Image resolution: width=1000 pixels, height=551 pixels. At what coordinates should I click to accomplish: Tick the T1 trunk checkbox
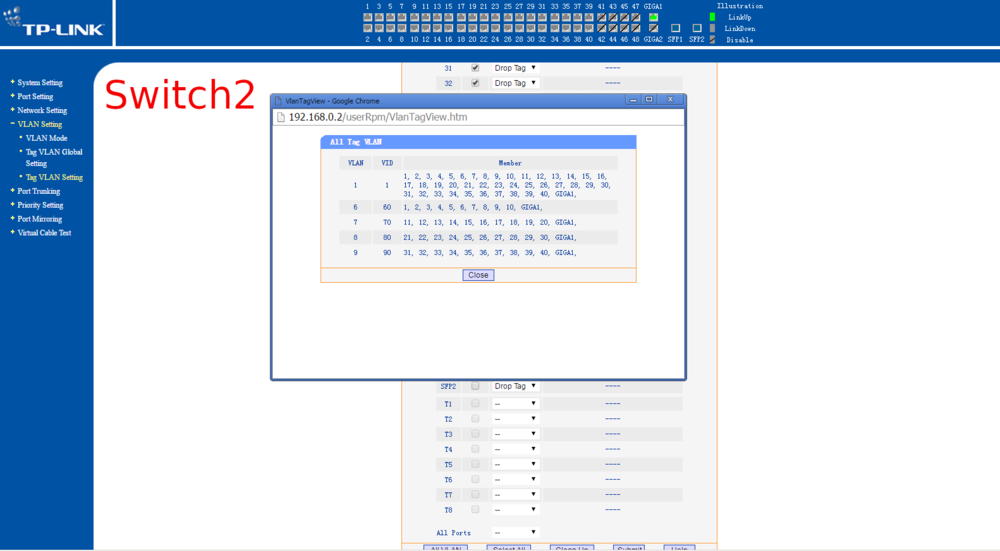tap(475, 404)
